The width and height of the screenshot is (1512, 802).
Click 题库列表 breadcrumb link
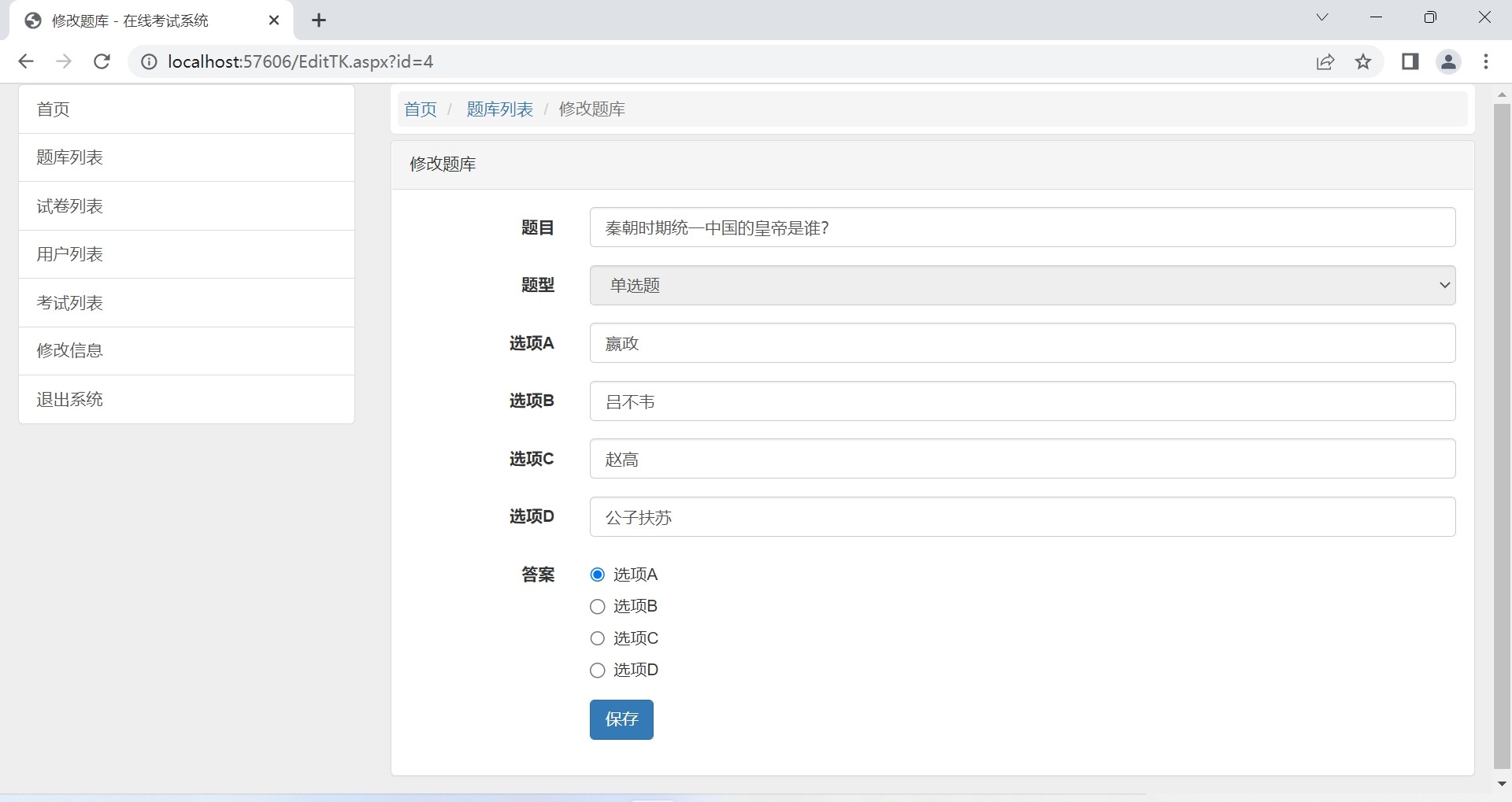click(x=499, y=109)
